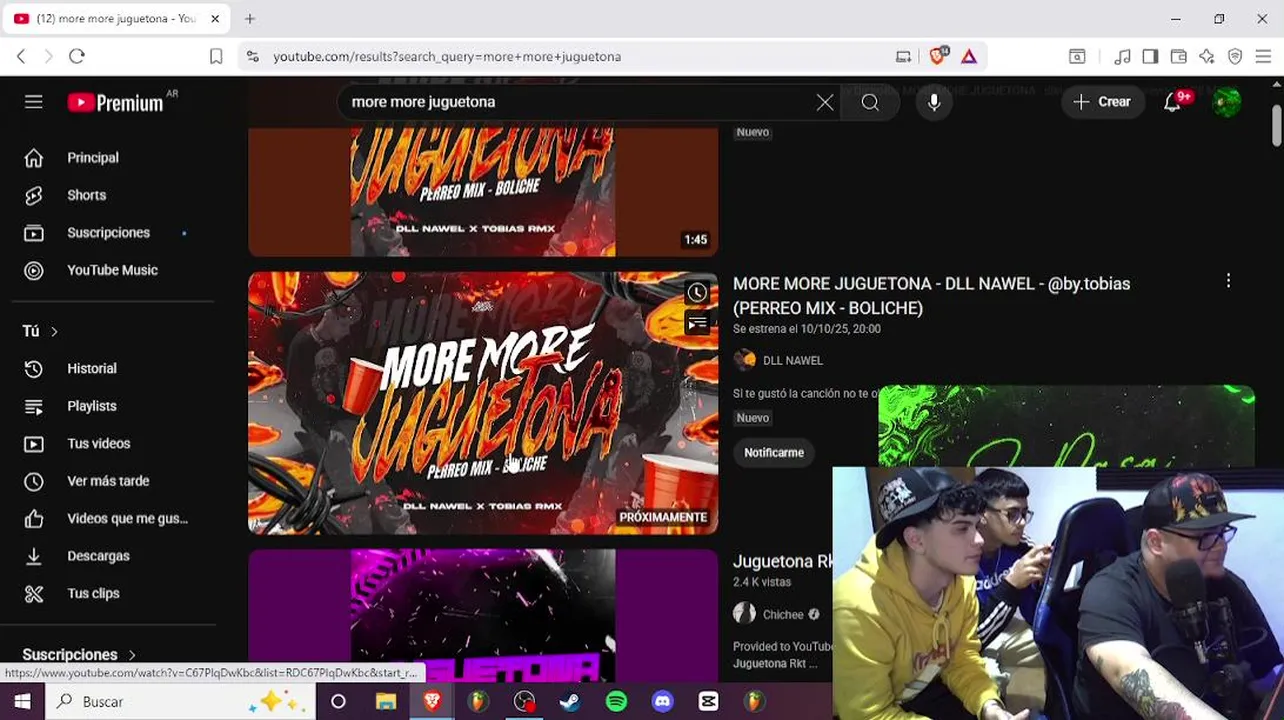
Task: Open the YouTube hamburger guide menu
Action: point(33,102)
